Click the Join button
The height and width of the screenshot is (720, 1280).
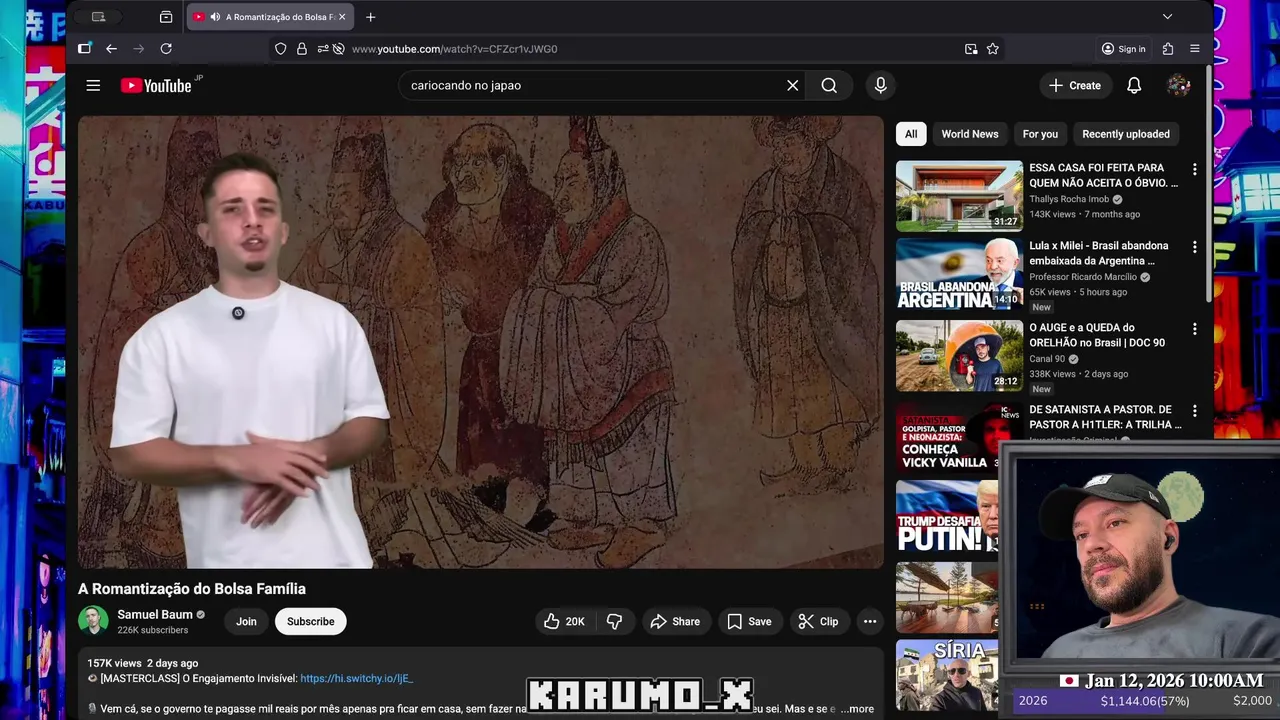[x=246, y=622]
